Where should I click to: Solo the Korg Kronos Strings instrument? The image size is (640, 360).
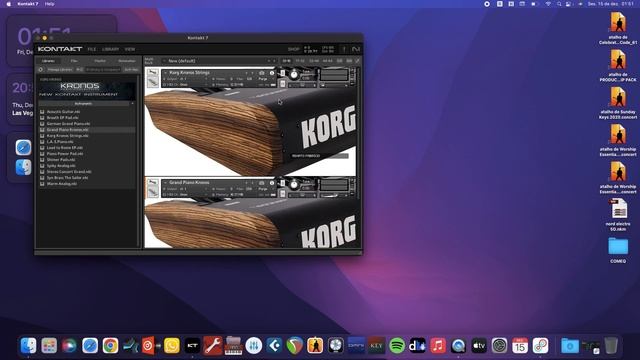click(x=282, y=73)
